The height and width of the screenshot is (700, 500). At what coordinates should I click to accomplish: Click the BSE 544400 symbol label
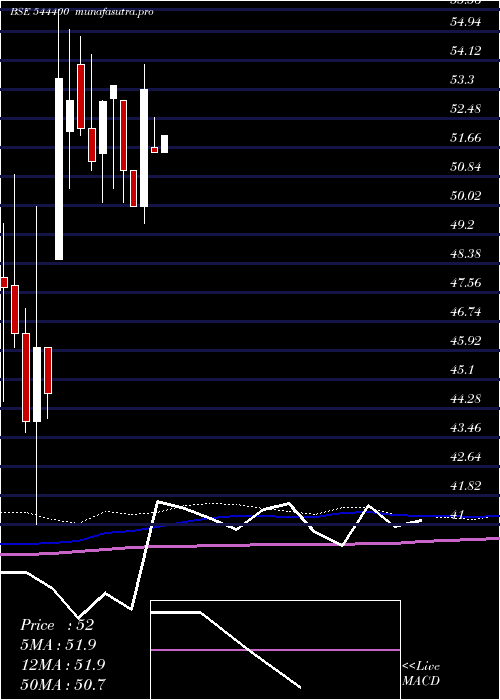(39, 12)
